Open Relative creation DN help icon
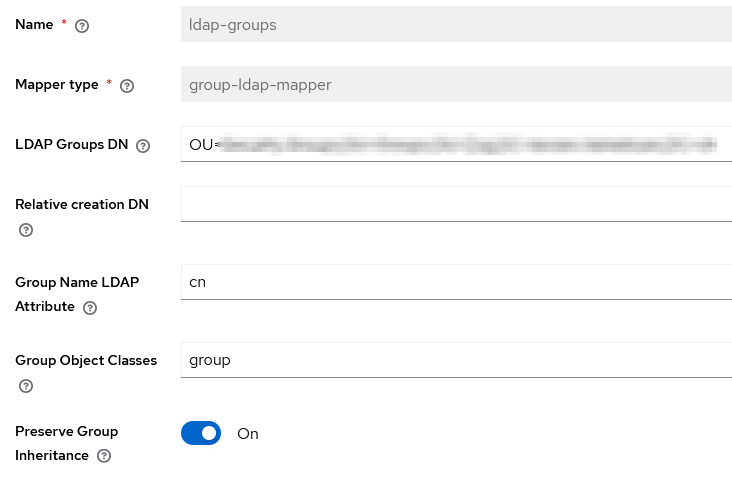Screen dimensions: 732x481 pos(26,230)
